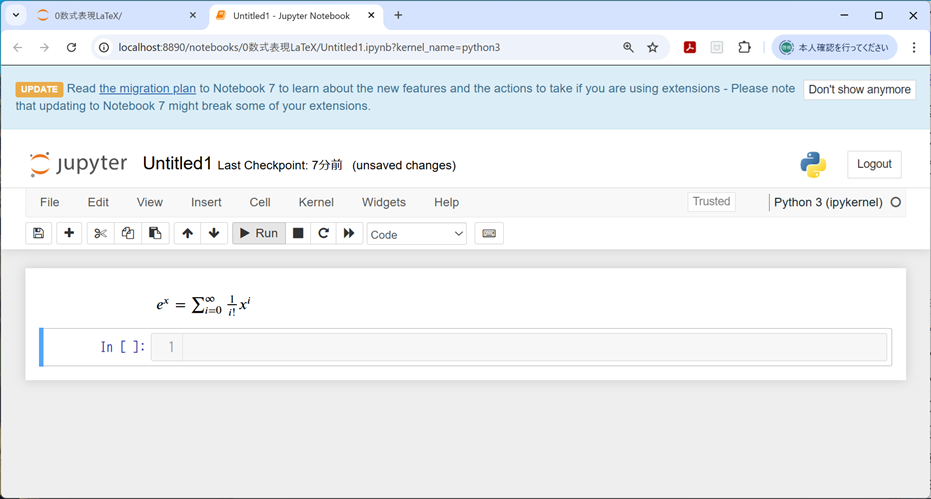The width and height of the screenshot is (931, 499).
Task: Click the In [ ]: cell prompt
Action: point(123,347)
